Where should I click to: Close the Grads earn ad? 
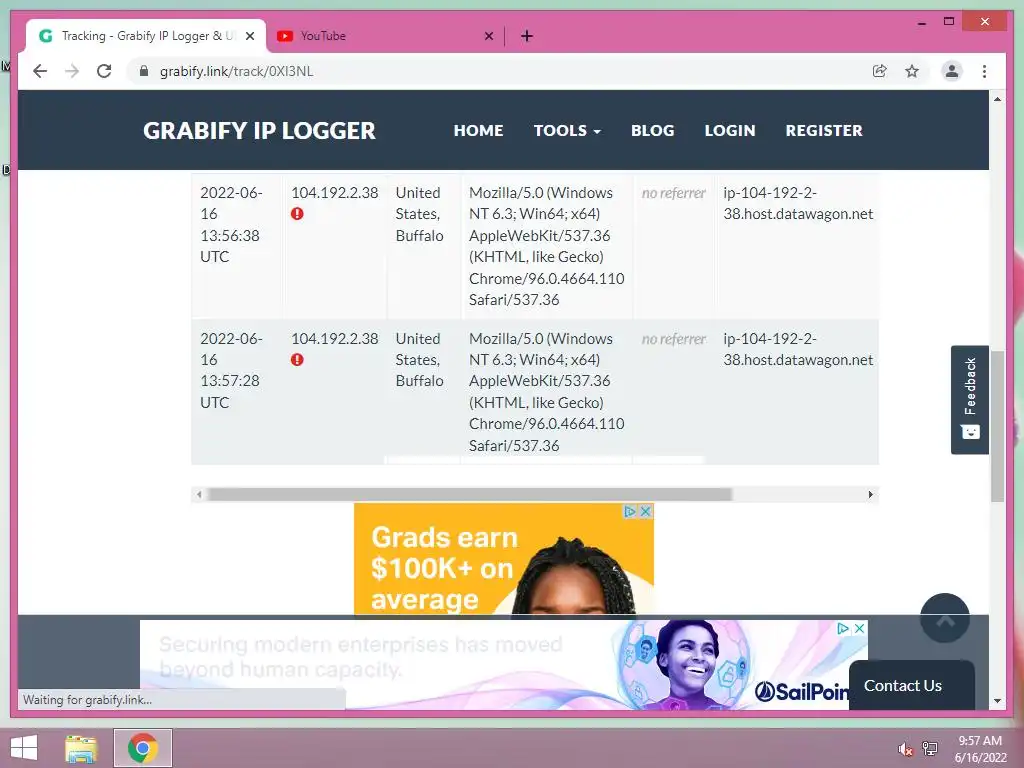645,511
